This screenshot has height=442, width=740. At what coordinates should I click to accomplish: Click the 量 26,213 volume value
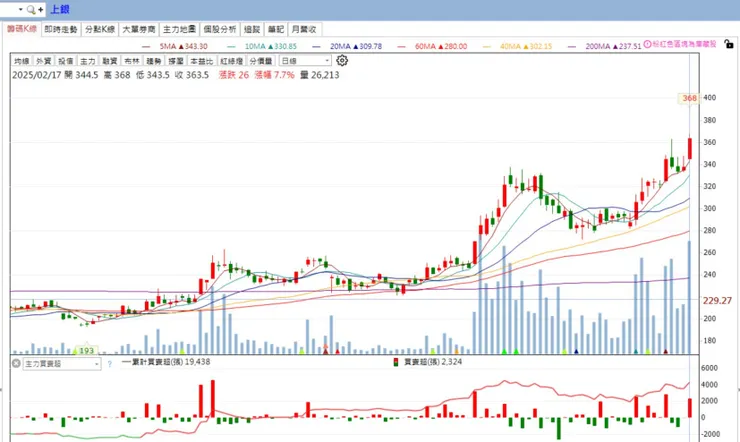point(320,75)
